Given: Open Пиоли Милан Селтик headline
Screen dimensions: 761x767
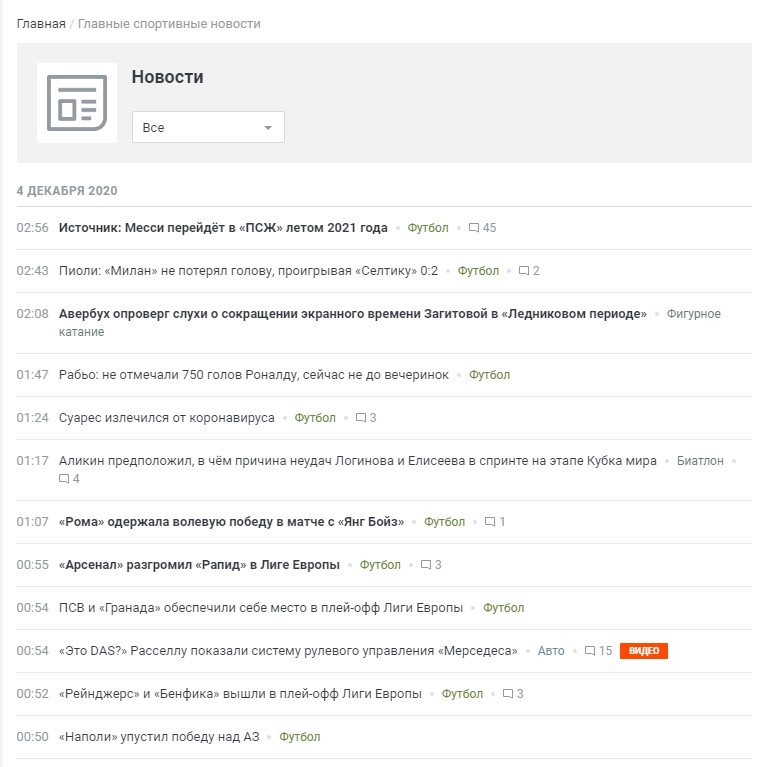Looking at the screenshot, I should click(x=248, y=271).
